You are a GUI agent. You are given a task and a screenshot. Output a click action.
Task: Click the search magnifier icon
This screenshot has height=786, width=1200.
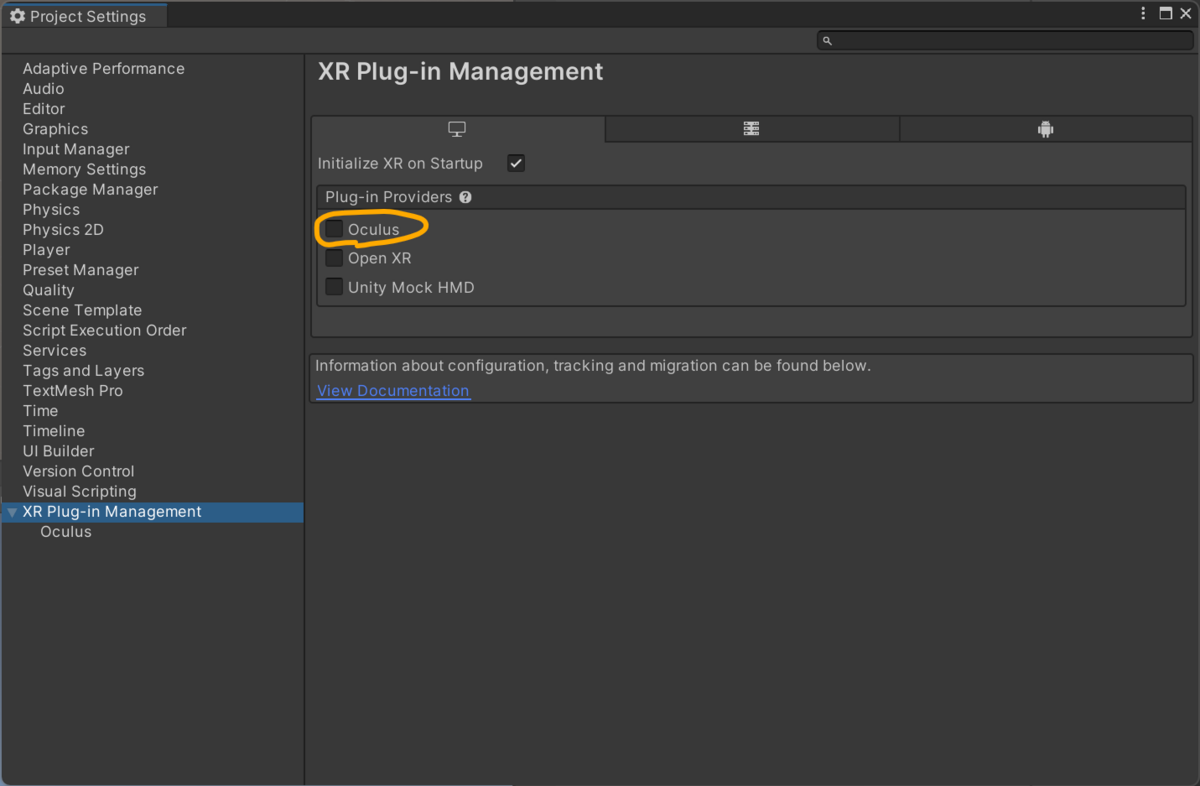[827, 41]
